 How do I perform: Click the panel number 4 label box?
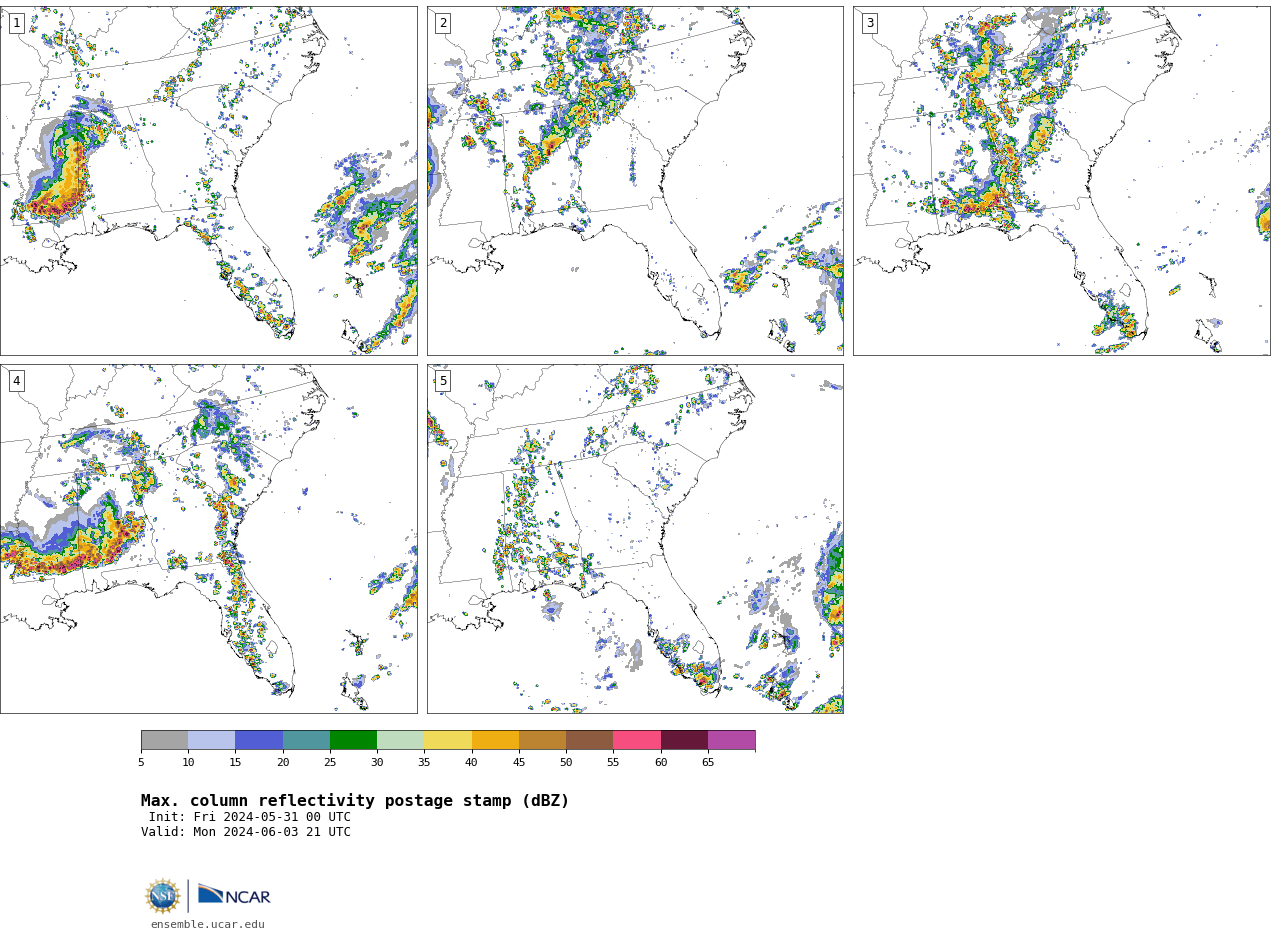point(16,381)
